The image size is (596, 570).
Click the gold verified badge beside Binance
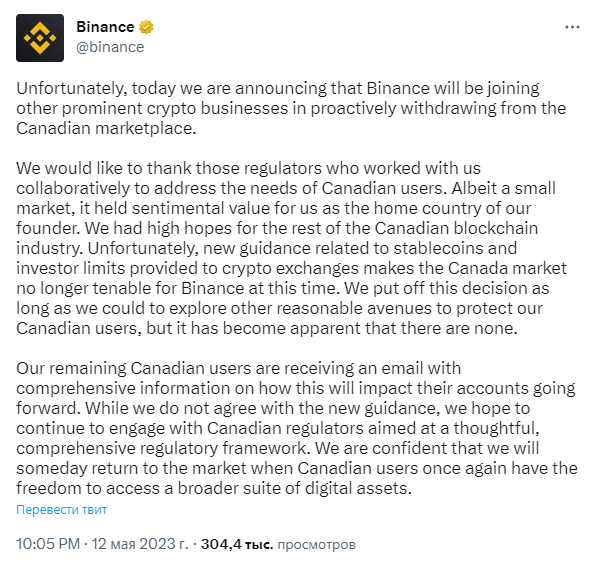146,27
